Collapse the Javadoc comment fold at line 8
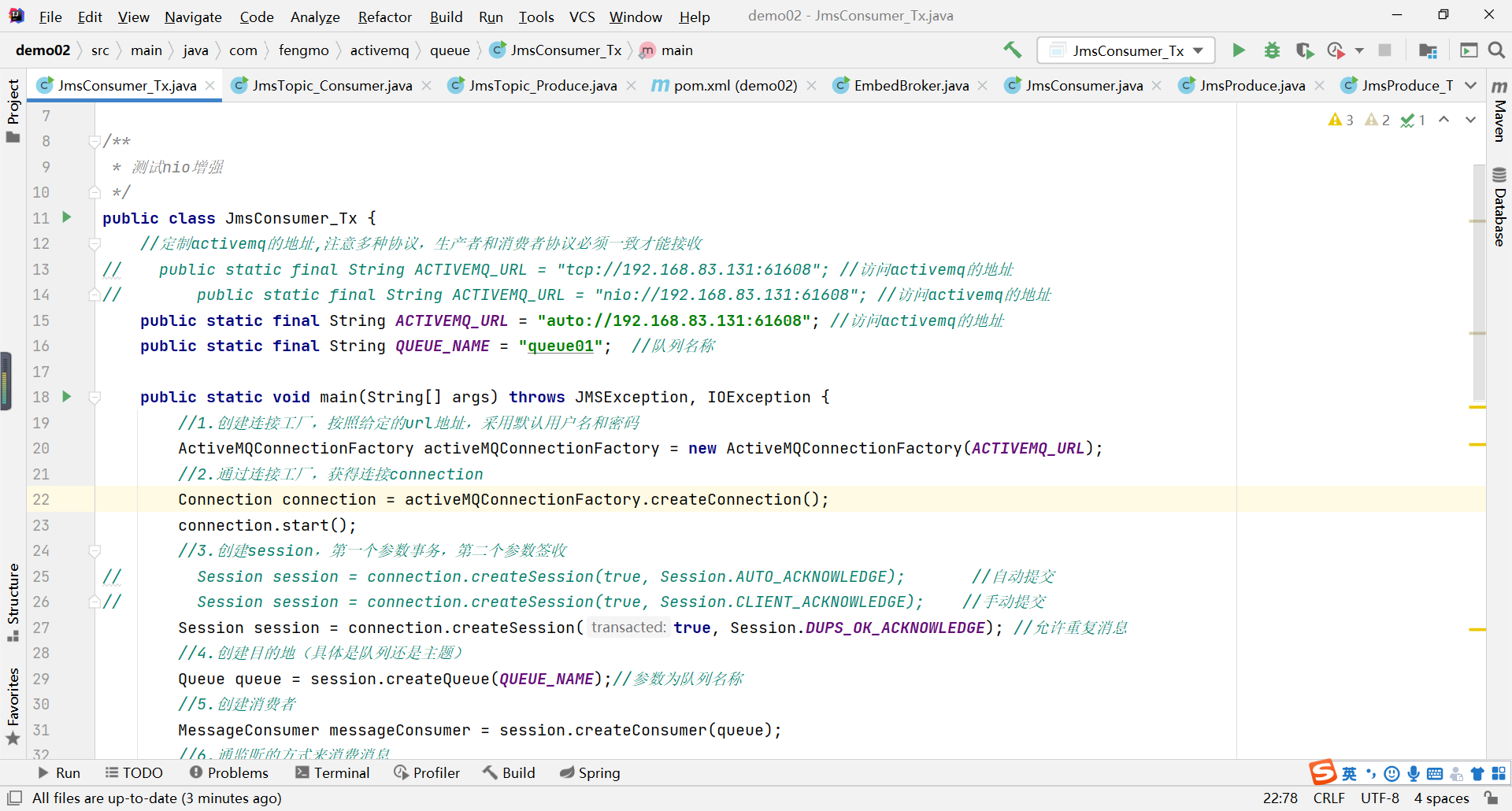The image size is (1512, 811). 94,142
